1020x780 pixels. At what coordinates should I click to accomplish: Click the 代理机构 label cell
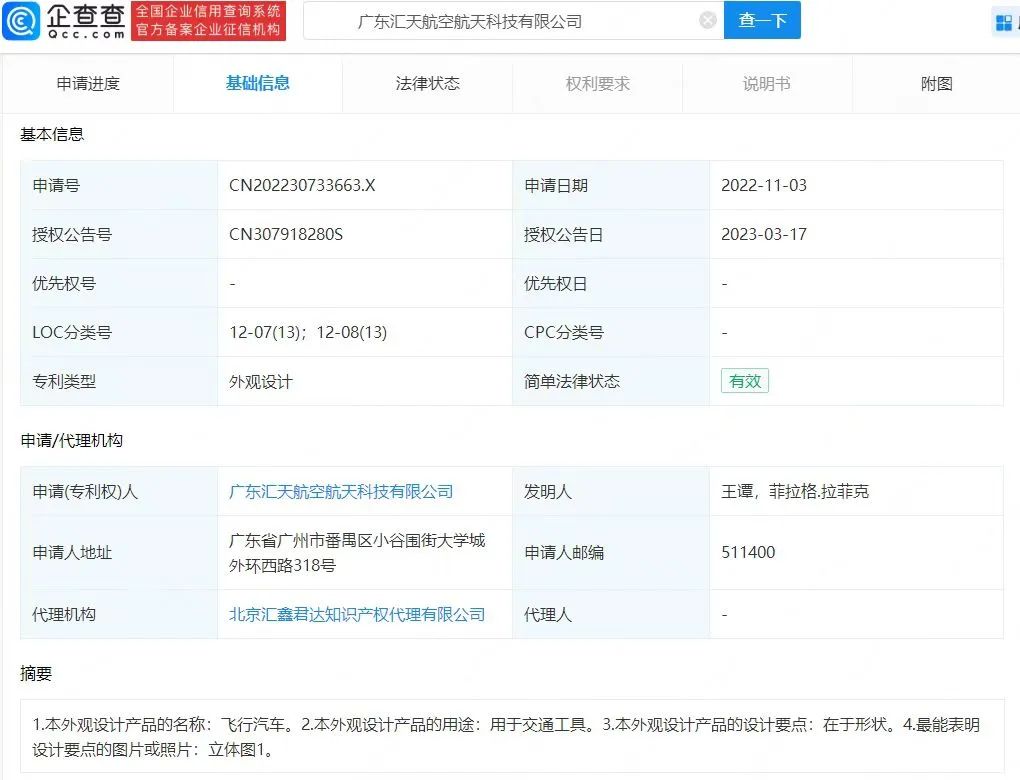[119, 614]
